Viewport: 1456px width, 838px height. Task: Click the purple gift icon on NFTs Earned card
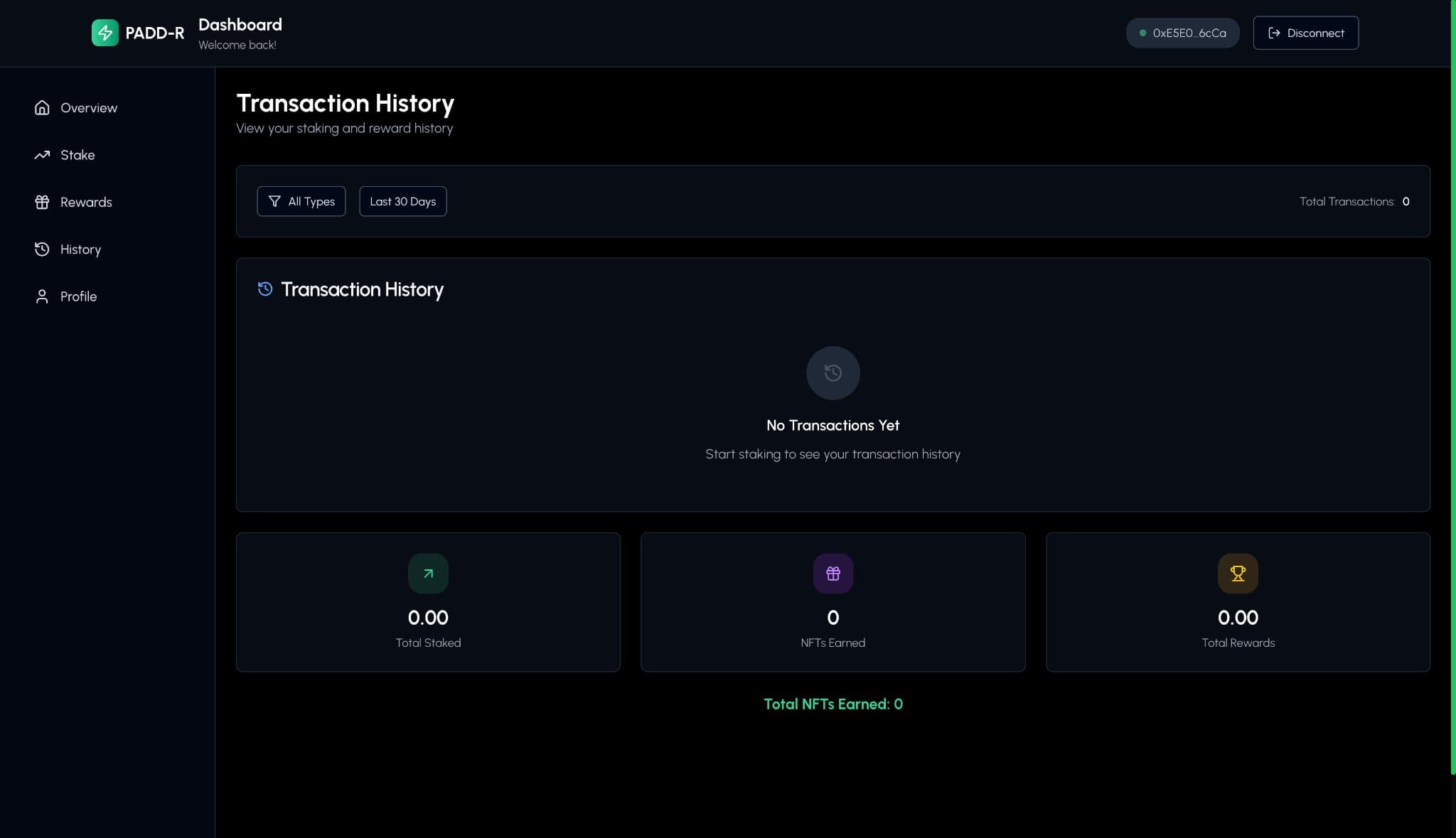tap(833, 573)
